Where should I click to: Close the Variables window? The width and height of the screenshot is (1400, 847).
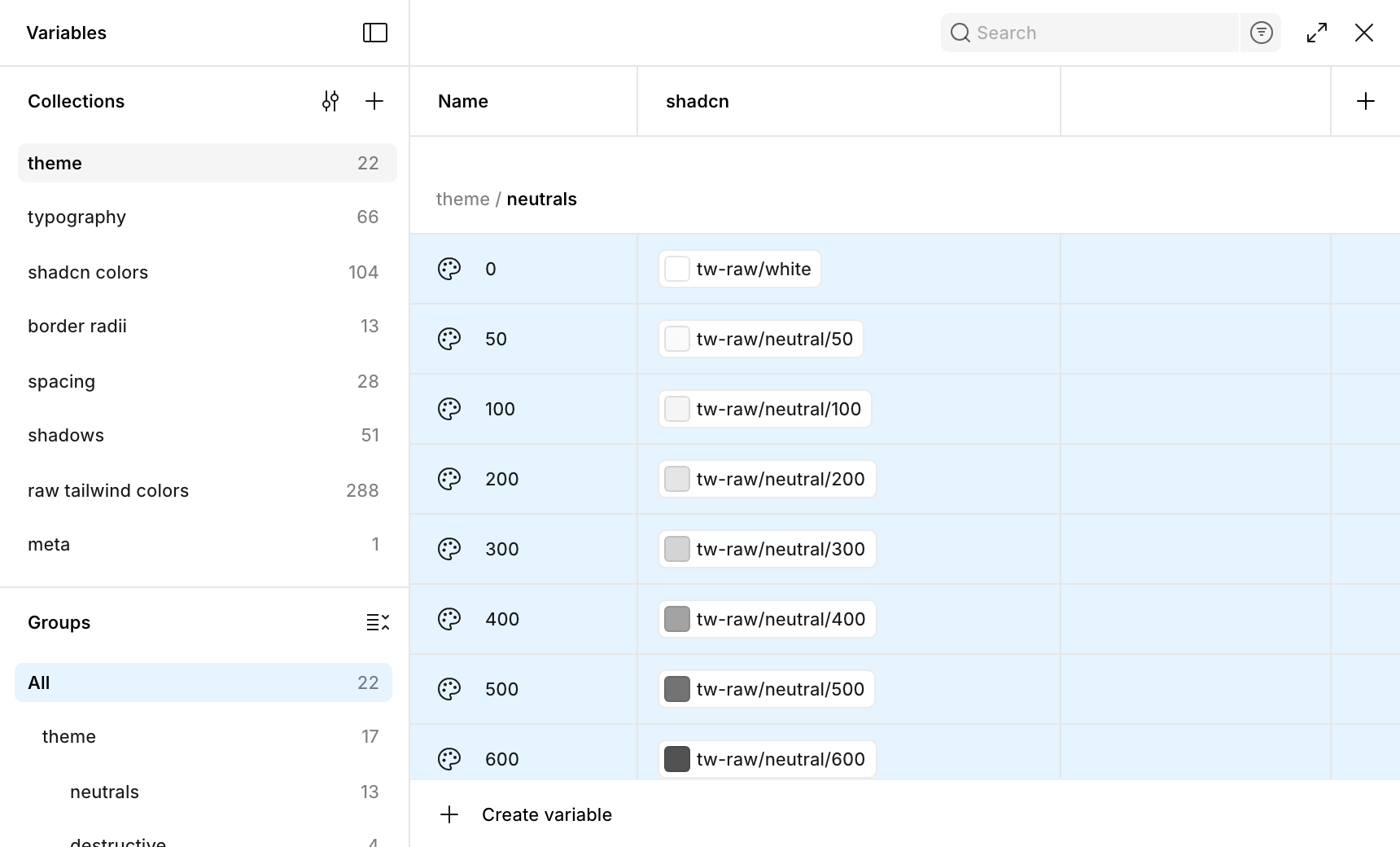coord(1364,33)
